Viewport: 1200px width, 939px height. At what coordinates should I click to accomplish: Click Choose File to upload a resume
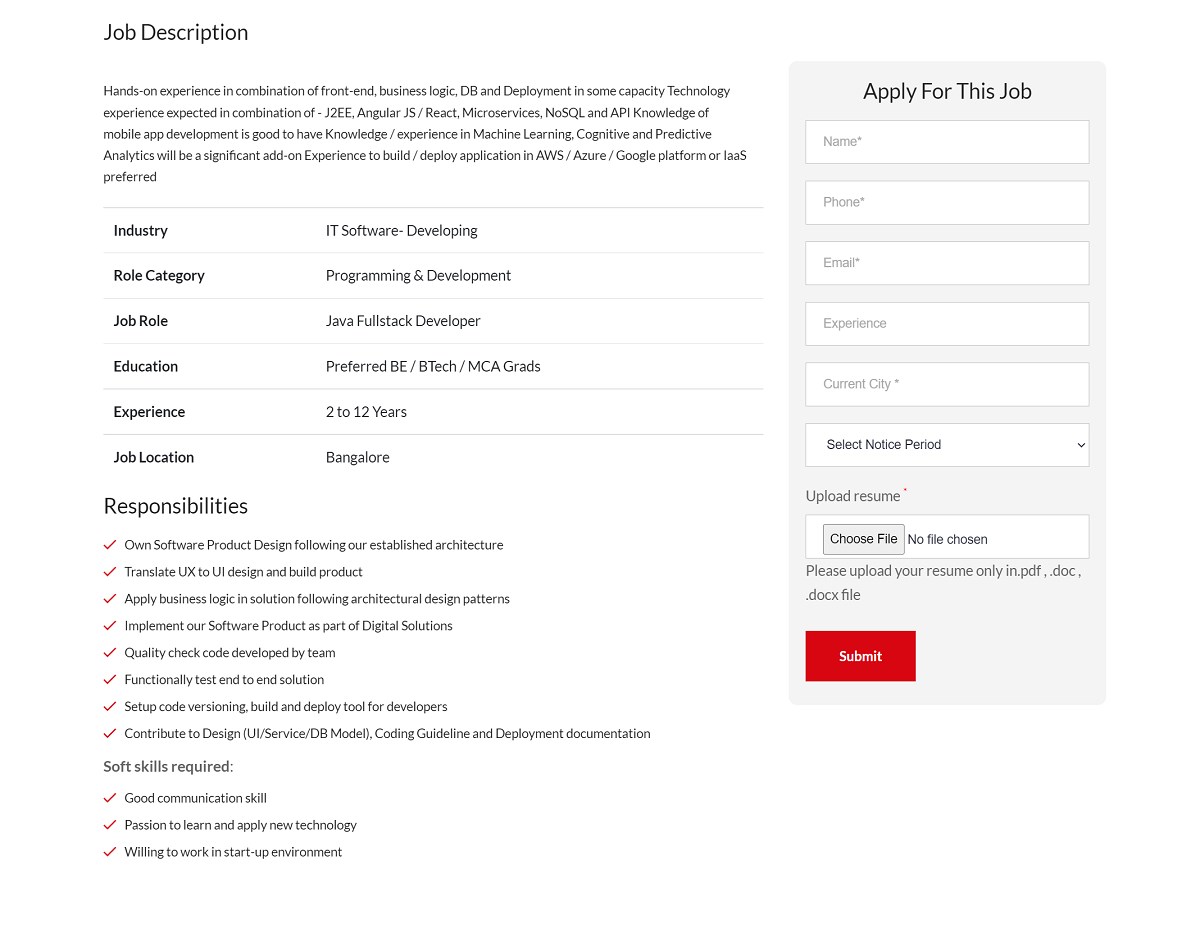[863, 538]
